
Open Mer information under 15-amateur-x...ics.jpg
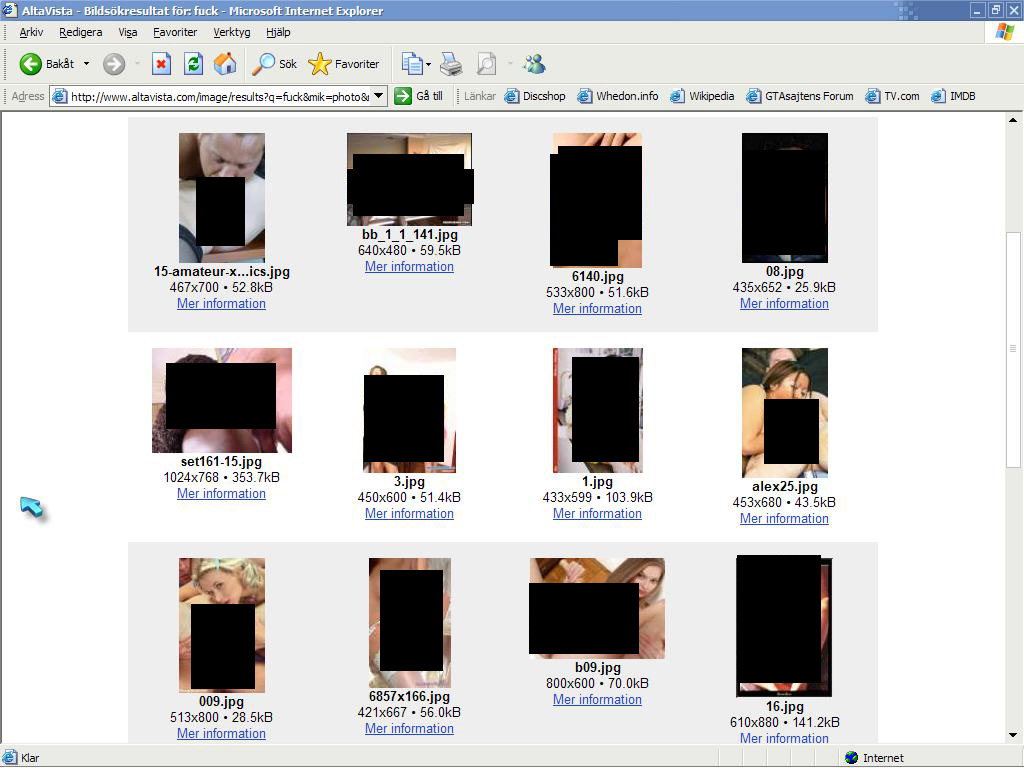click(x=221, y=304)
